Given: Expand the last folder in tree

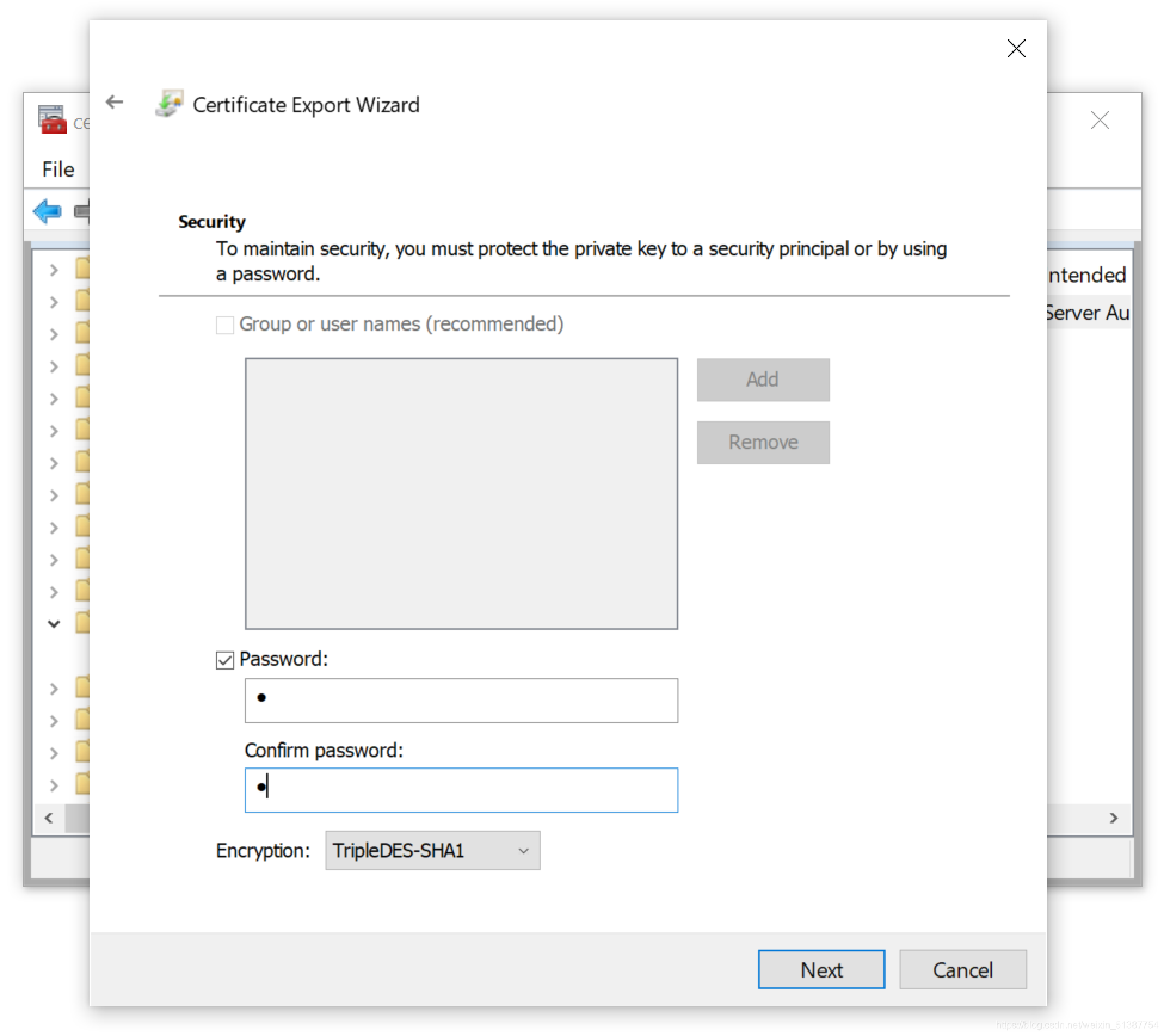Looking at the screenshot, I should point(54,785).
